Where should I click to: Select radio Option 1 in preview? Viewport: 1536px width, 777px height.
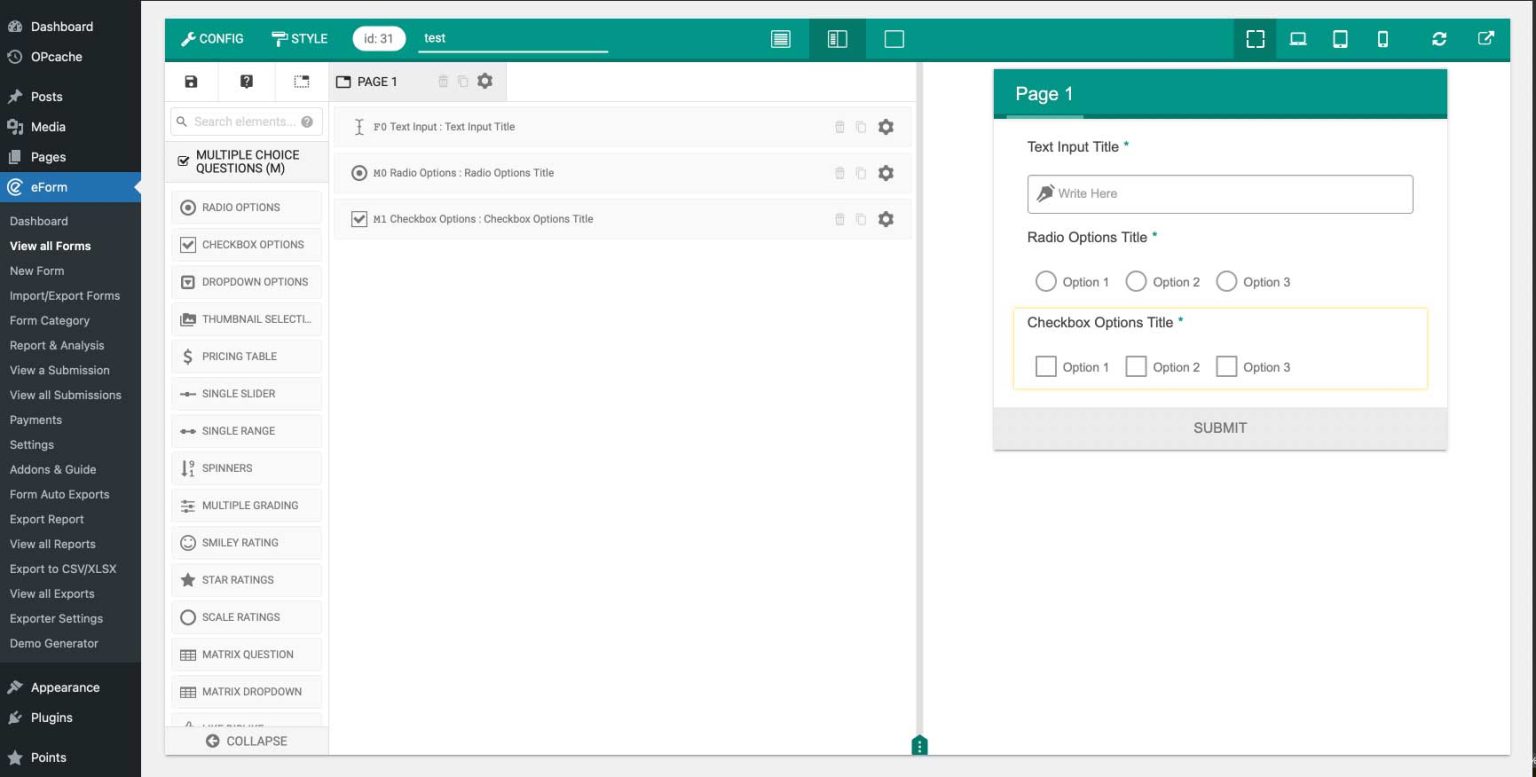click(1046, 282)
